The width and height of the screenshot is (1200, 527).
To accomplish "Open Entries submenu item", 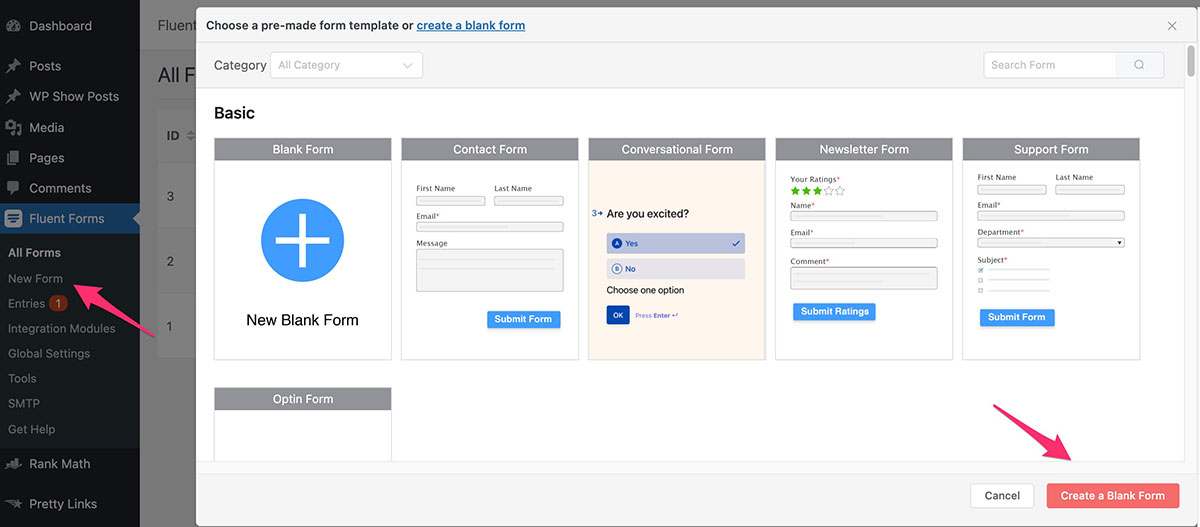I will 26,303.
